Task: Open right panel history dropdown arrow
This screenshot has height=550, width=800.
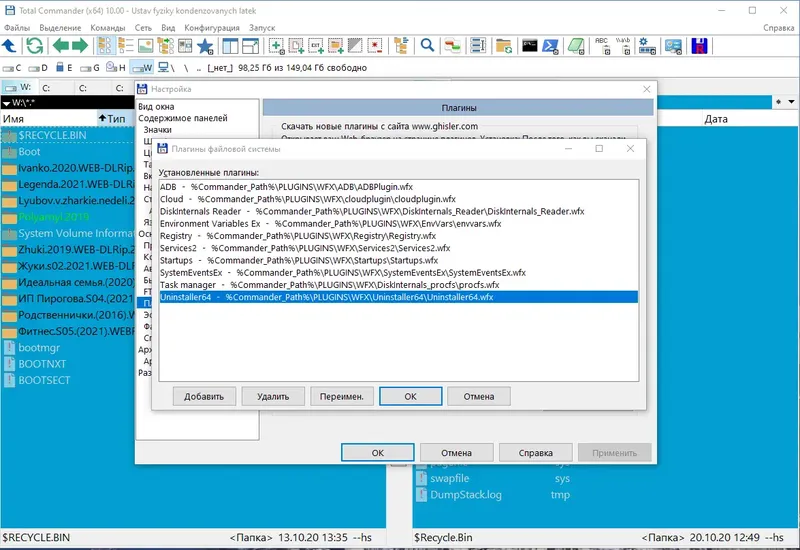Action: 791,102
